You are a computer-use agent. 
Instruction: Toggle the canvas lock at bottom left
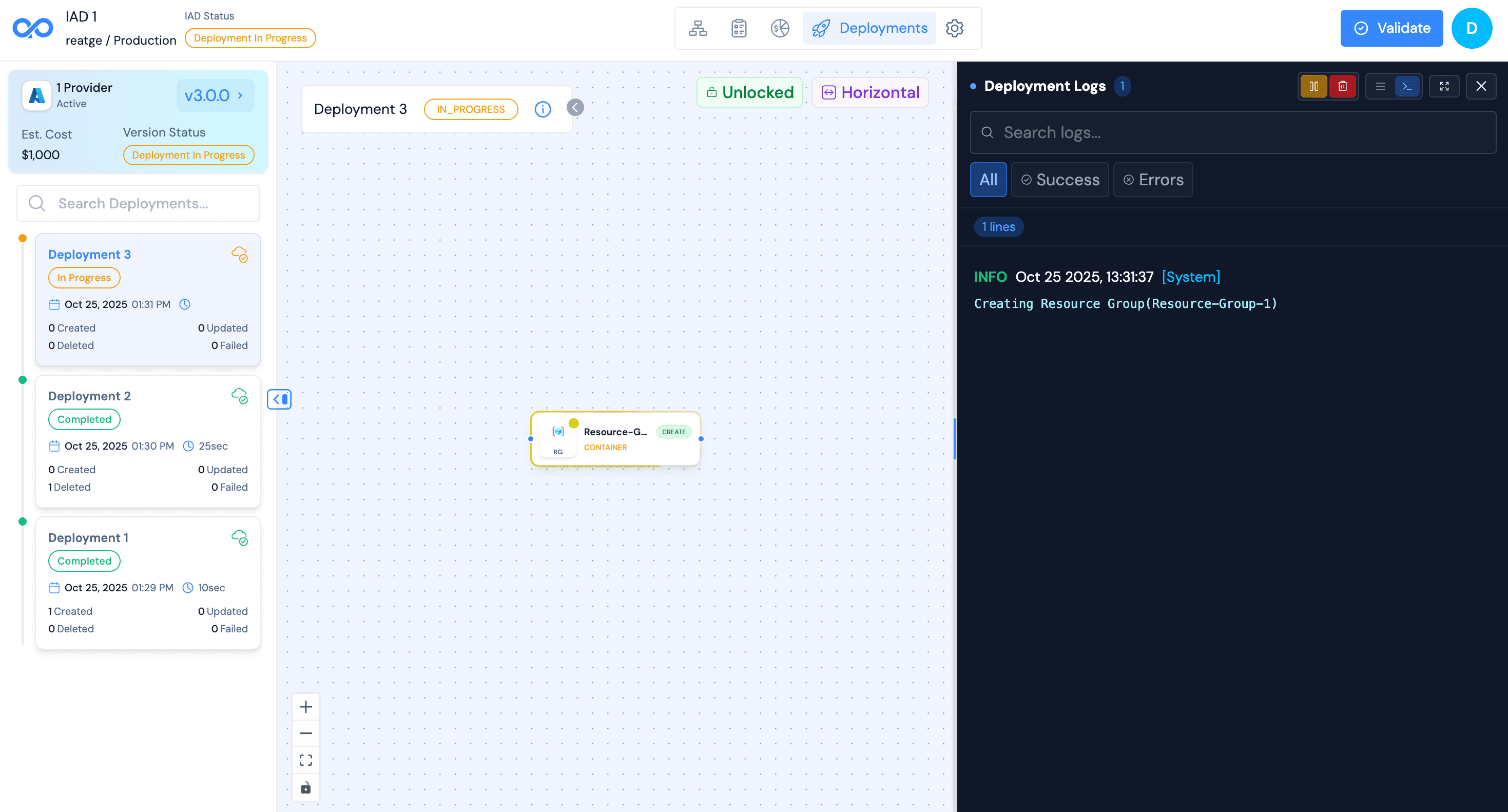click(305, 787)
